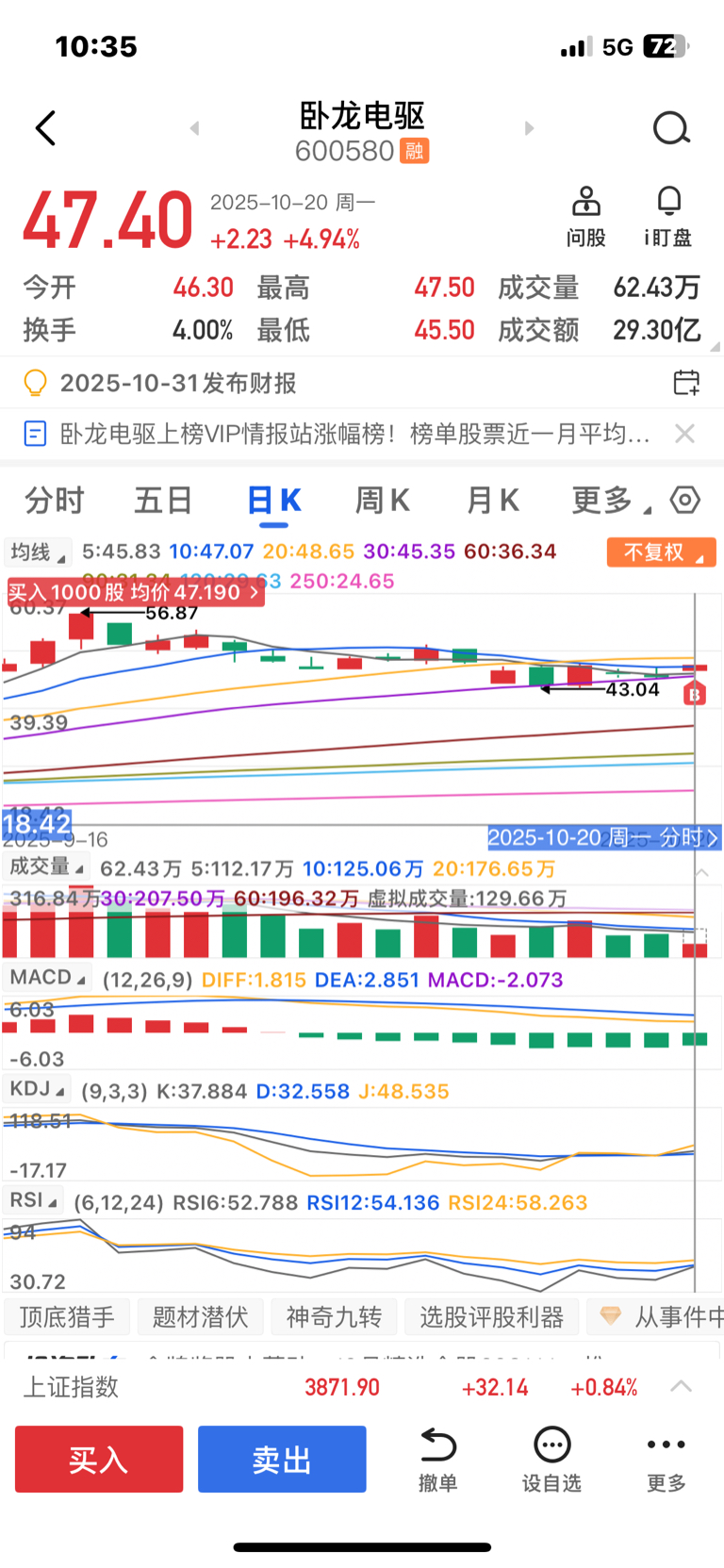
Task: Open the 均线 indicator dropdown
Action: pos(38,552)
